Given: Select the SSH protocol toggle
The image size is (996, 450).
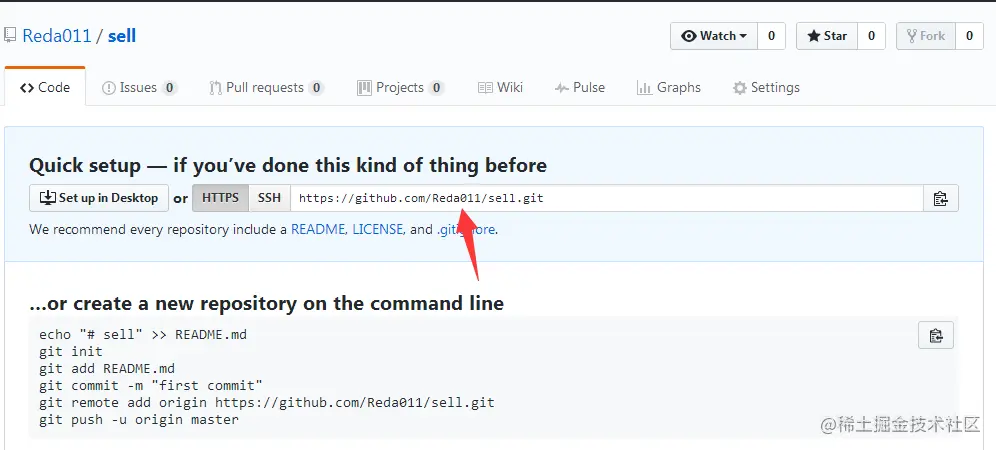Looking at the screenshot, I should pyautogui.click(x=269, y=198).
